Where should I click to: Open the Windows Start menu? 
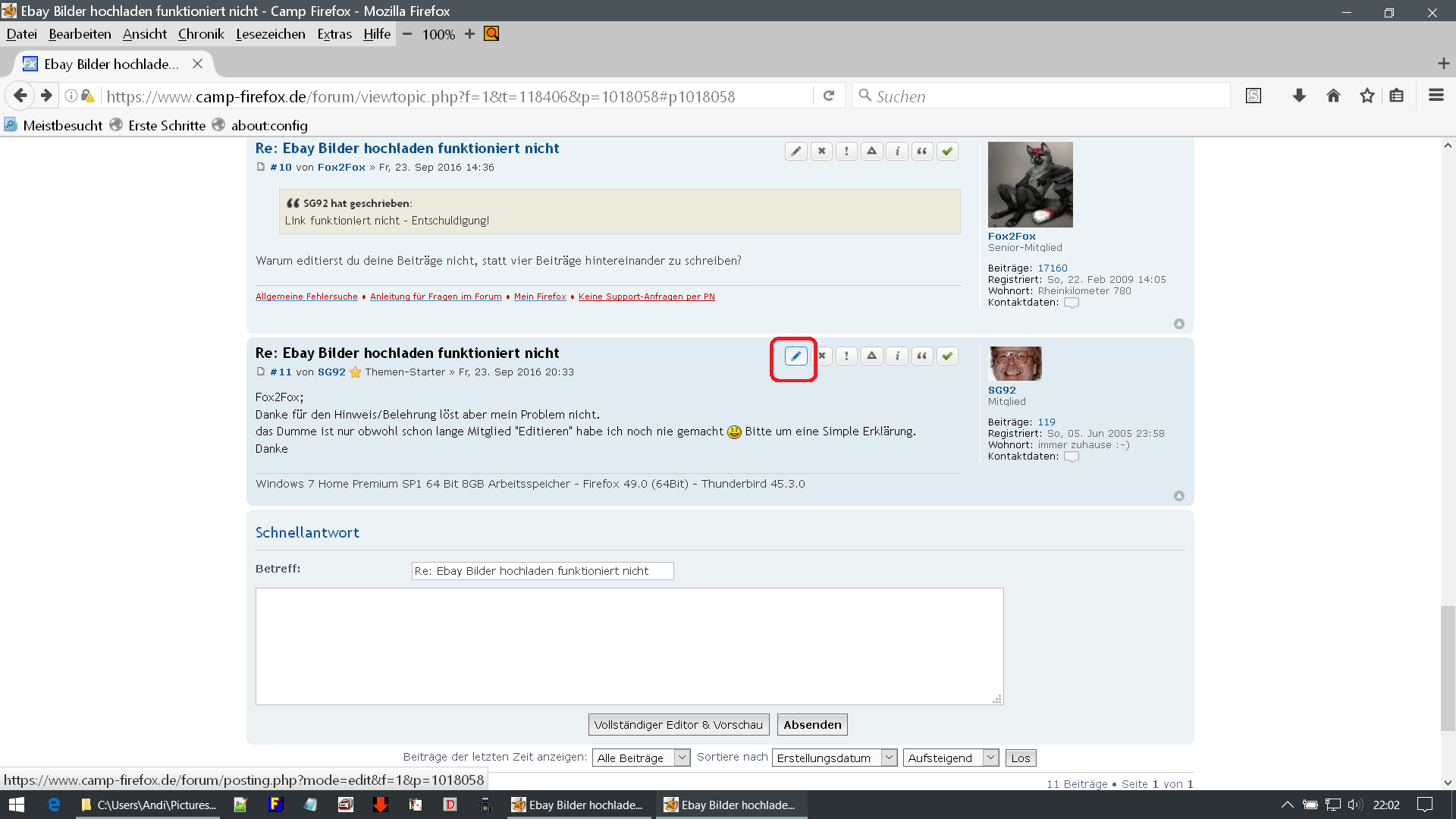[x=17, y=805]
